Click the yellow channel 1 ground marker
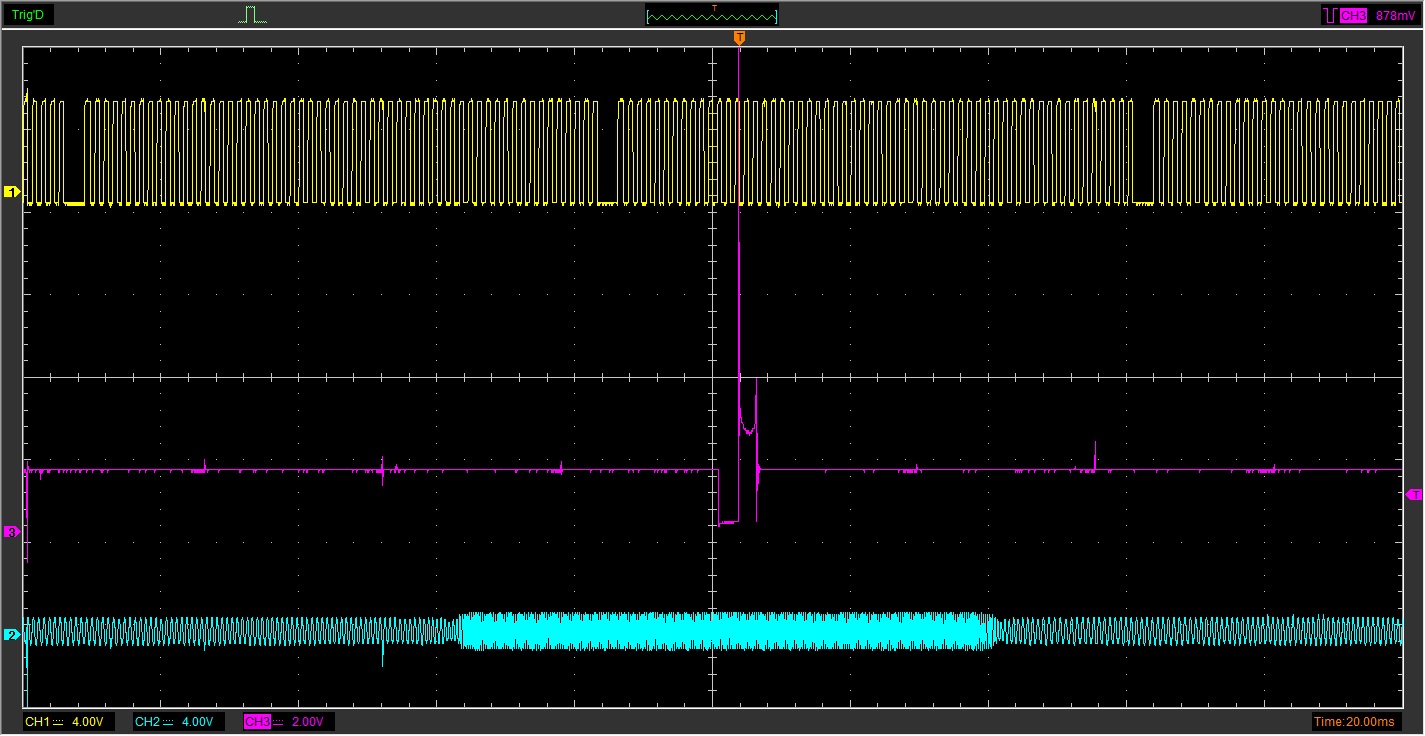This screenshot has width=1425, height=736. pyautogui.click(x=12, y=191)
